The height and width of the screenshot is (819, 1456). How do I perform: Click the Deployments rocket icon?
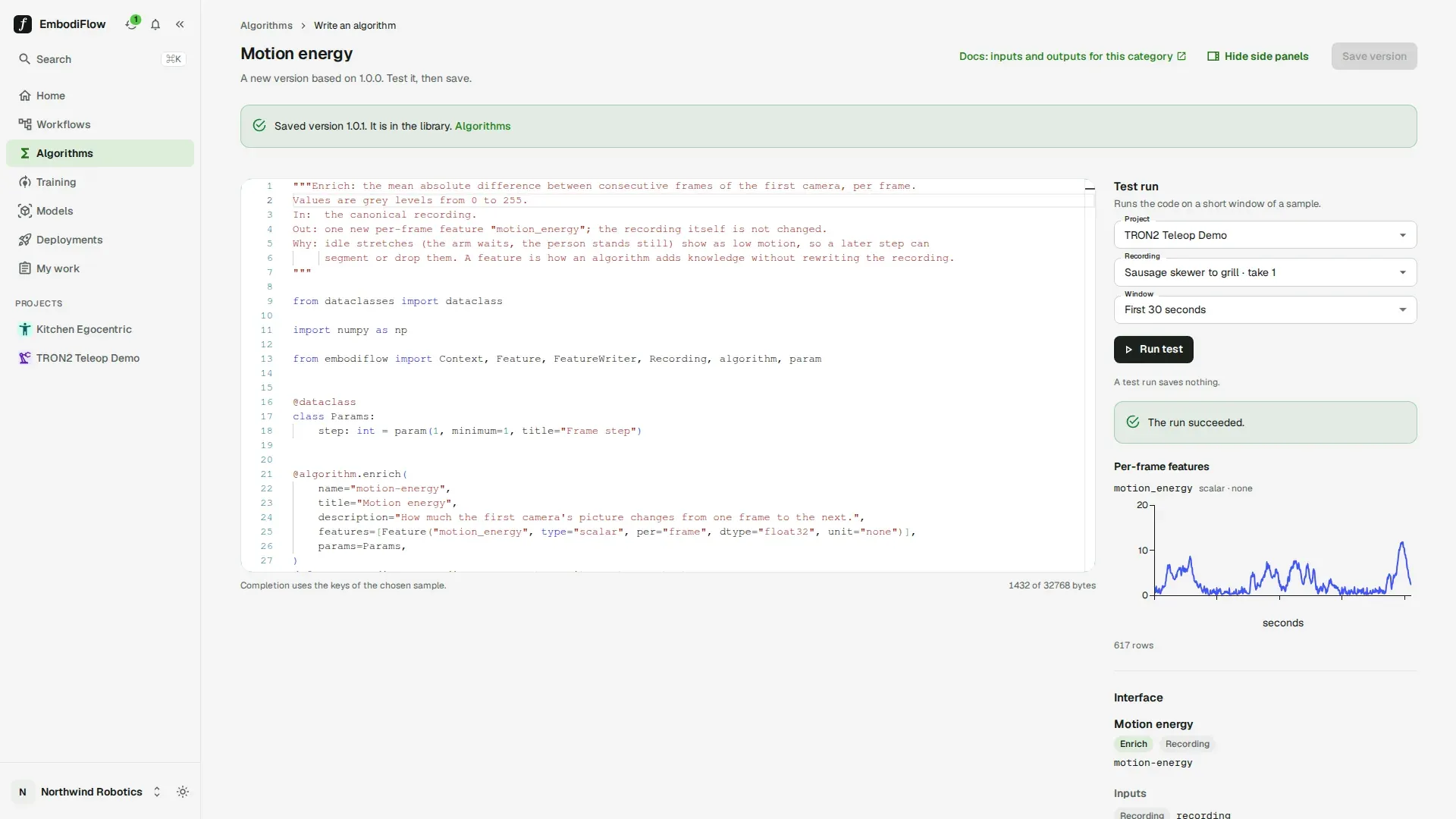point(25,240)
